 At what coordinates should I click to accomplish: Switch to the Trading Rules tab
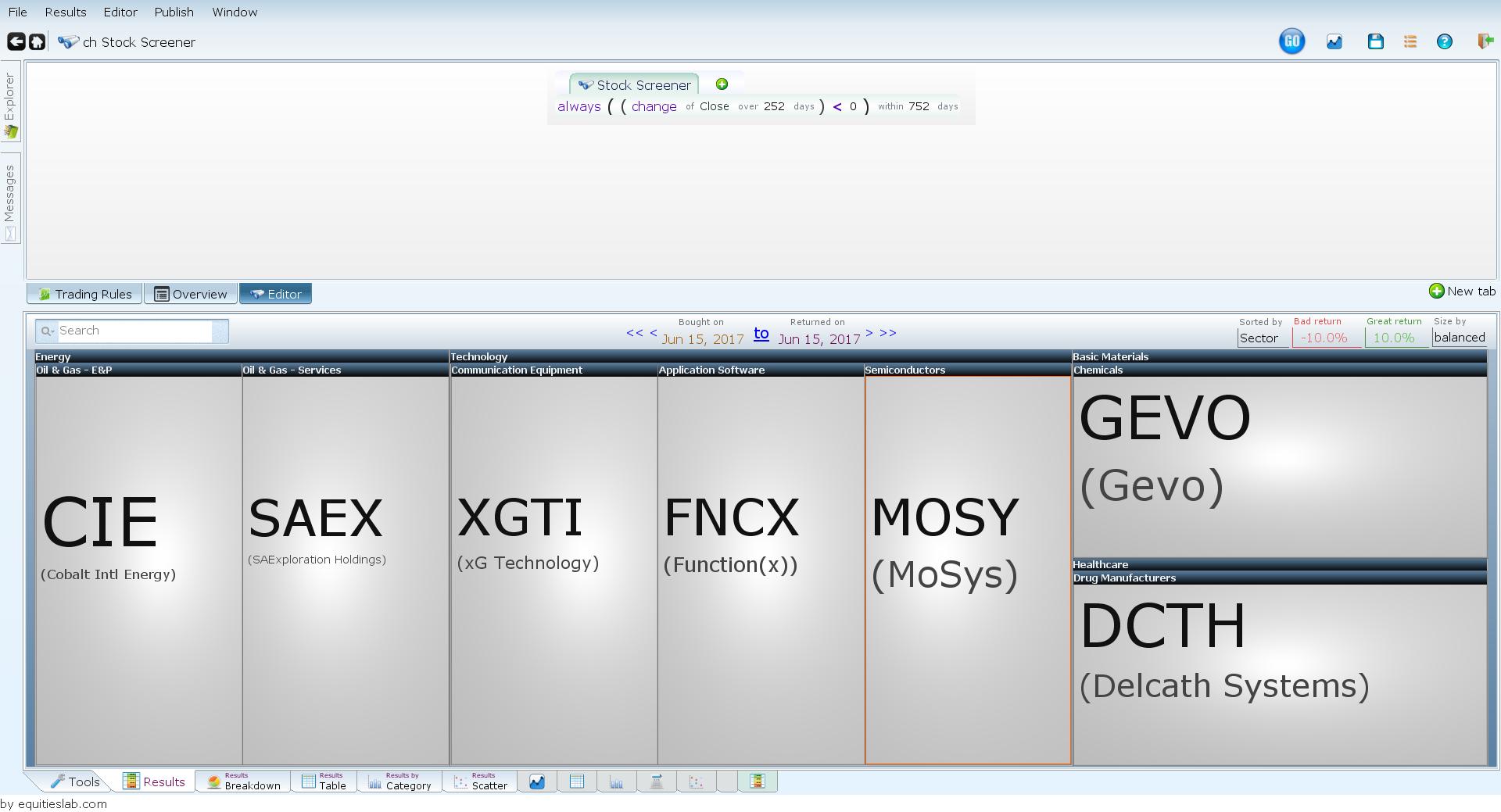pos(84,294)
